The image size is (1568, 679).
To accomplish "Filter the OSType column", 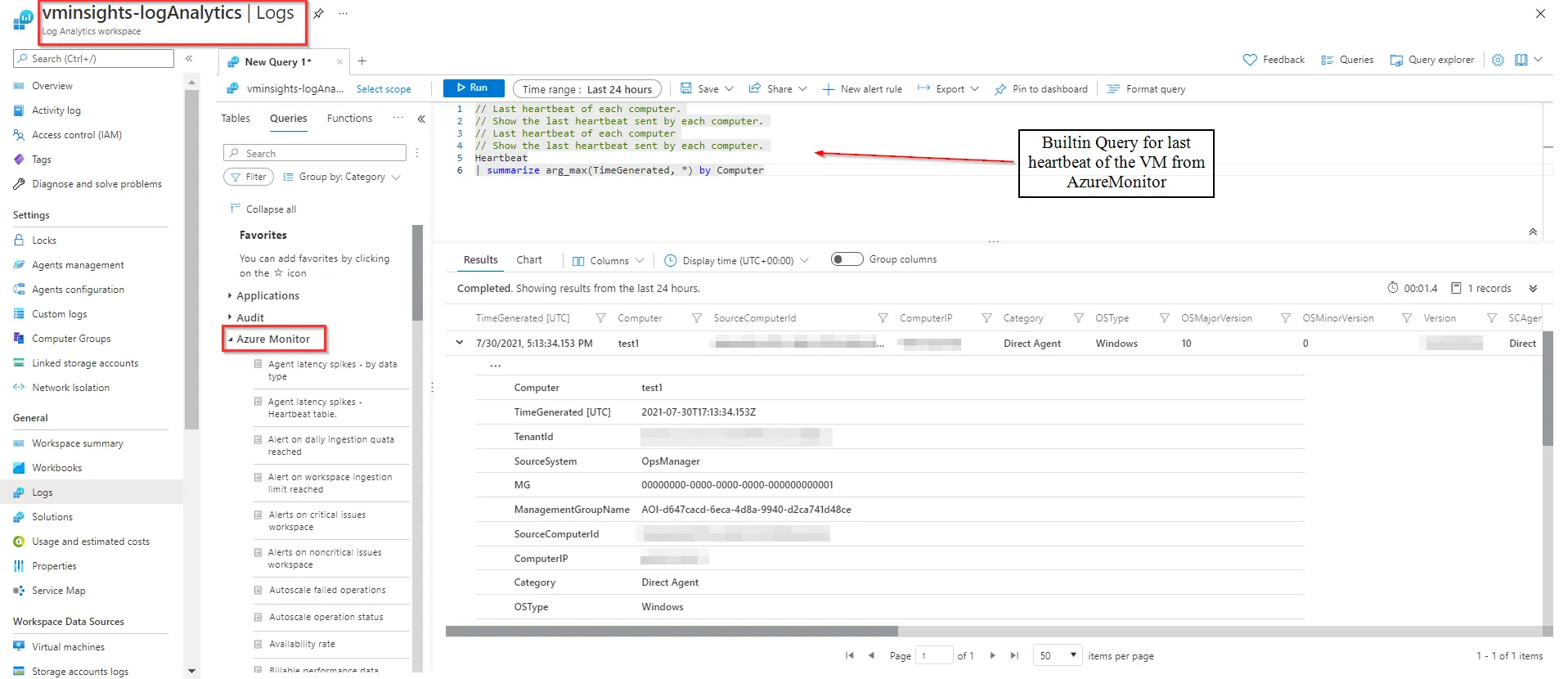I will [1164, 318].
